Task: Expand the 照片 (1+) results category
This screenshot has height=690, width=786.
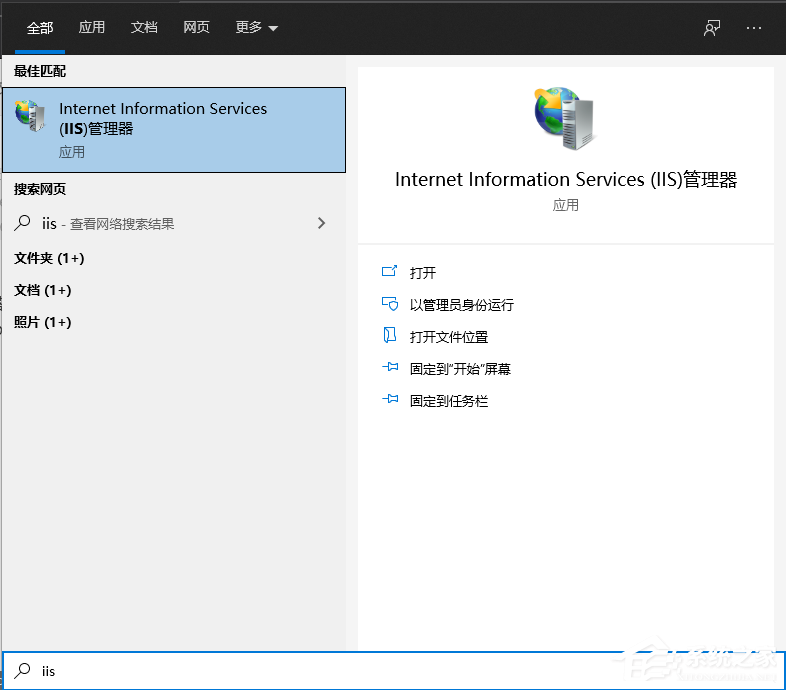Action: 42,322
